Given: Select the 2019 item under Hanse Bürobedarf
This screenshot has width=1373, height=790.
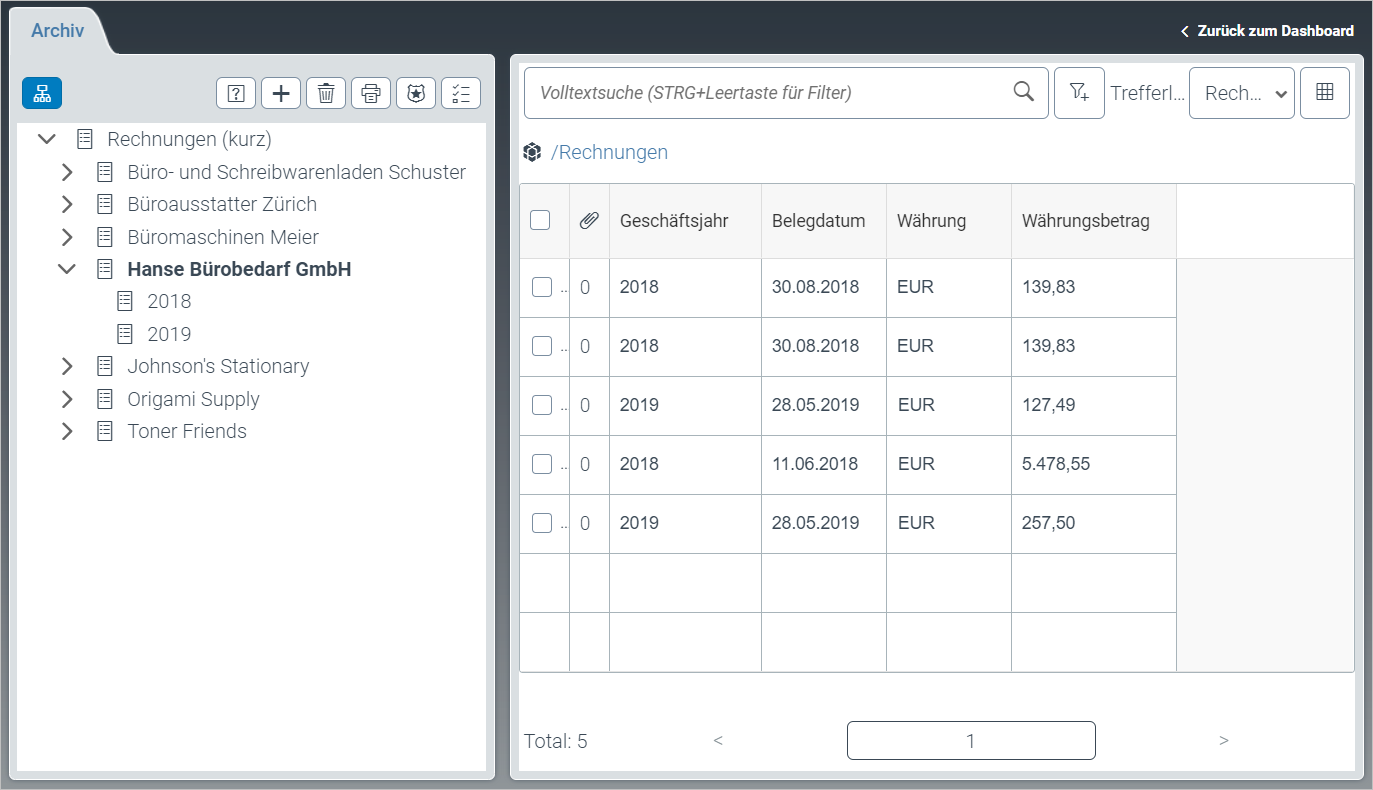Looking at the screenshot, I should pos(169,334).
